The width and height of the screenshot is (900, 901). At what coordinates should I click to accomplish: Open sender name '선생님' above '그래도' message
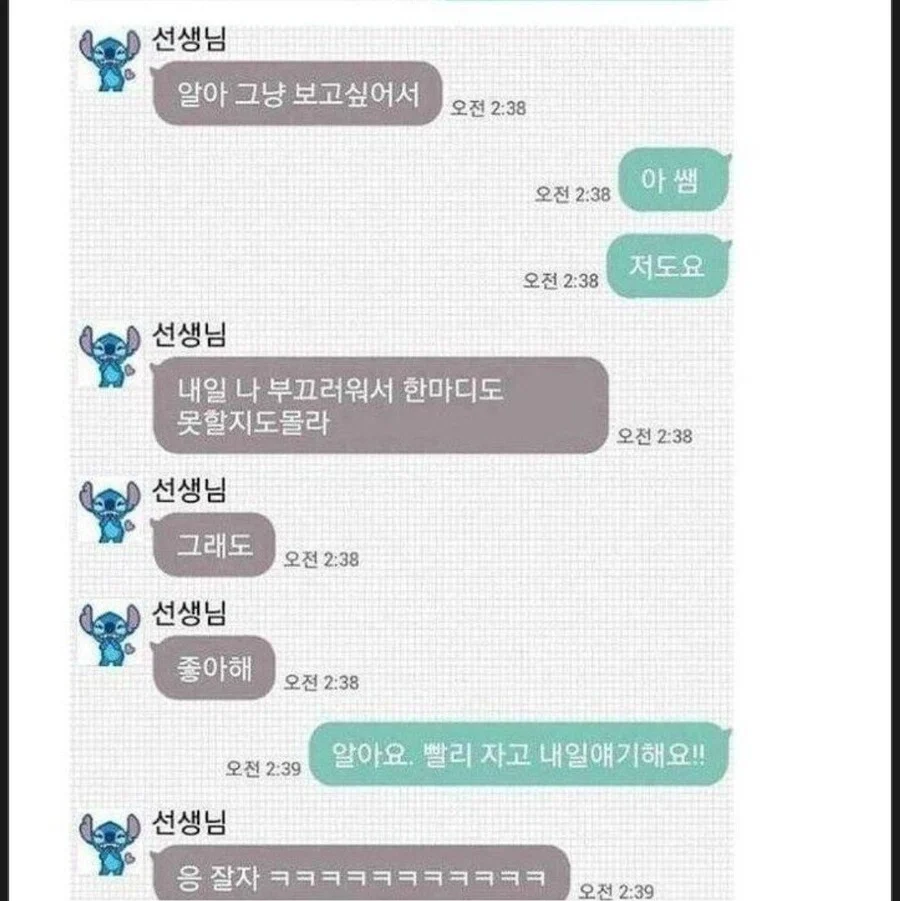[x=189, y=490]
